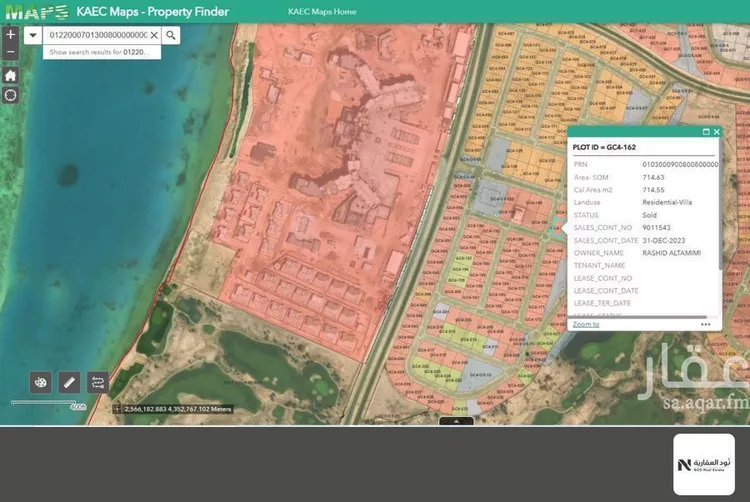
Task: Click the highlighted plot GC4-162 on map
Action: [x=558, y=228]
